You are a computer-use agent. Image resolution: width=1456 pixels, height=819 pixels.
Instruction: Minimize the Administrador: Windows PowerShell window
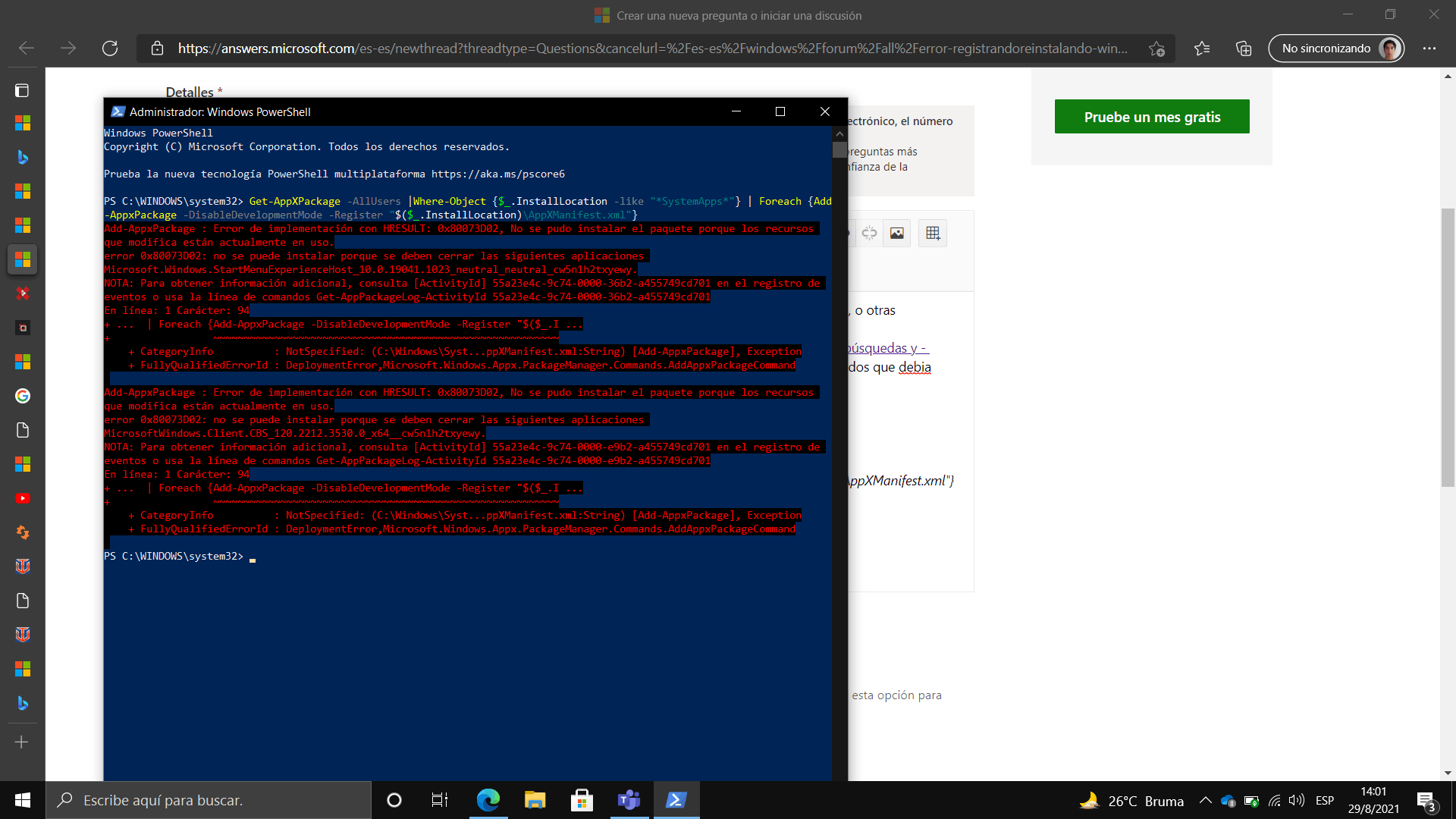pos(736,111)
